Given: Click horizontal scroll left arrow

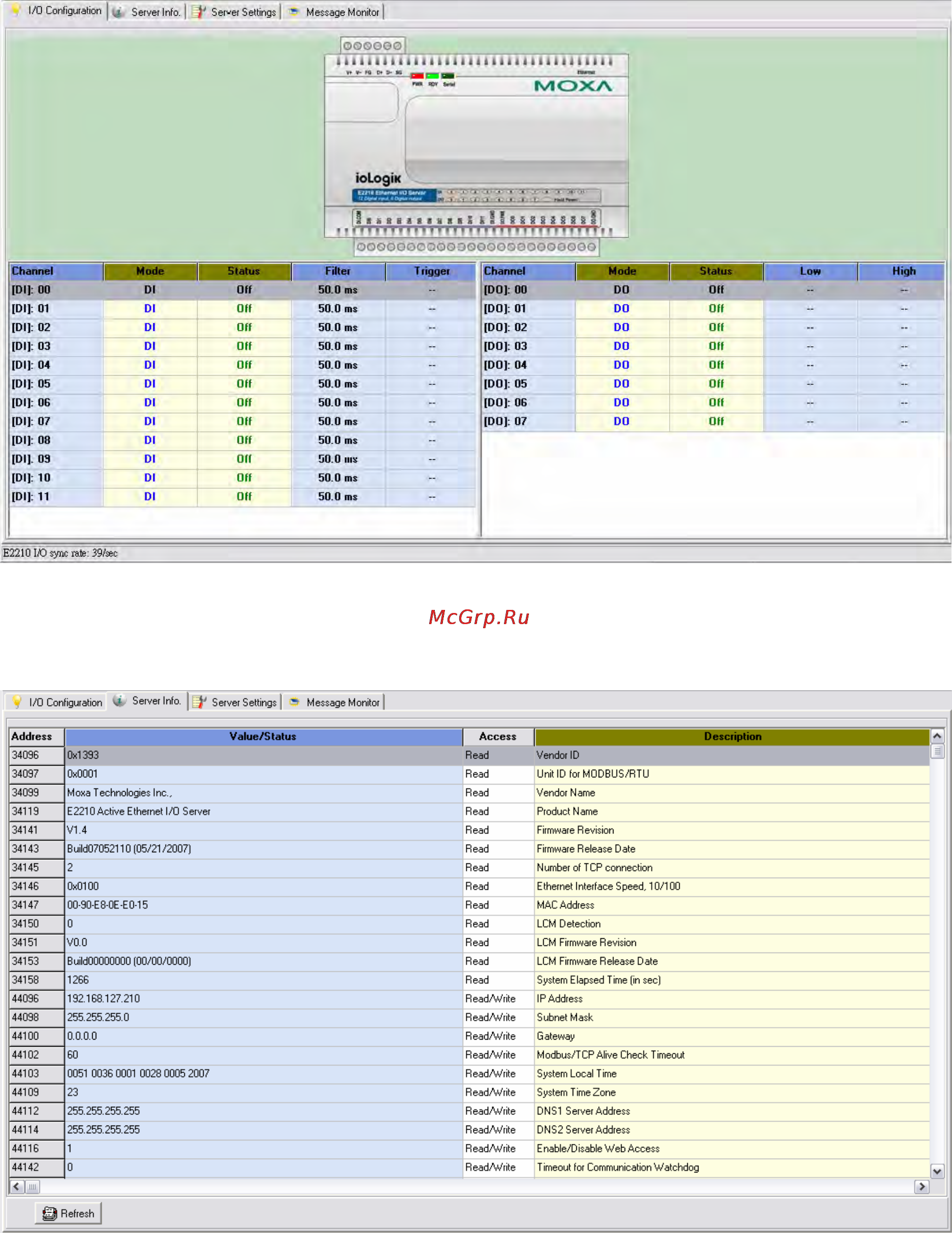Looking at the screenshot, I should pyautogui.click(x=17, y=1187).
